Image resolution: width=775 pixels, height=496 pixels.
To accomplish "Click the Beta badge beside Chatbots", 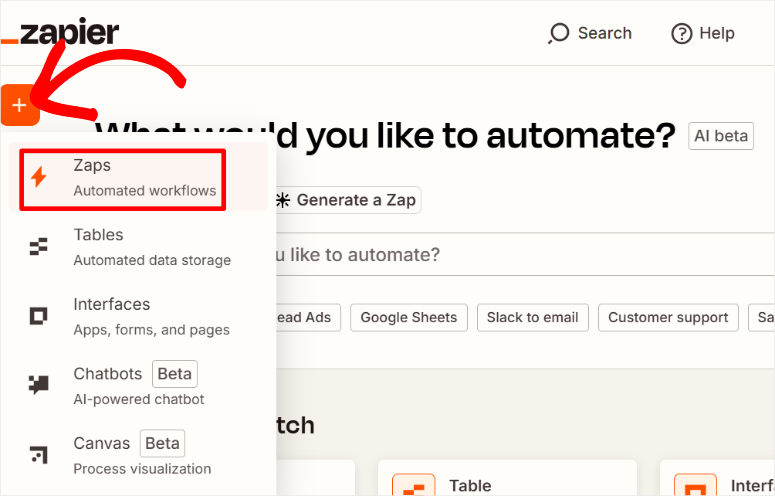I will coord(174,374).
